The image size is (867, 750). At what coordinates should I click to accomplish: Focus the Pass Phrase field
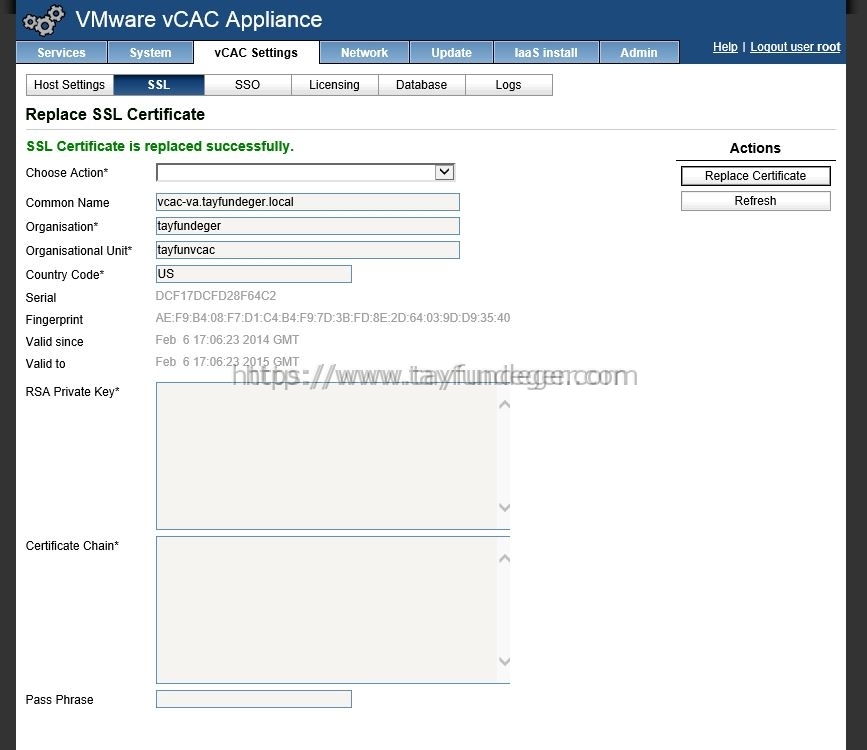[254, 699]
